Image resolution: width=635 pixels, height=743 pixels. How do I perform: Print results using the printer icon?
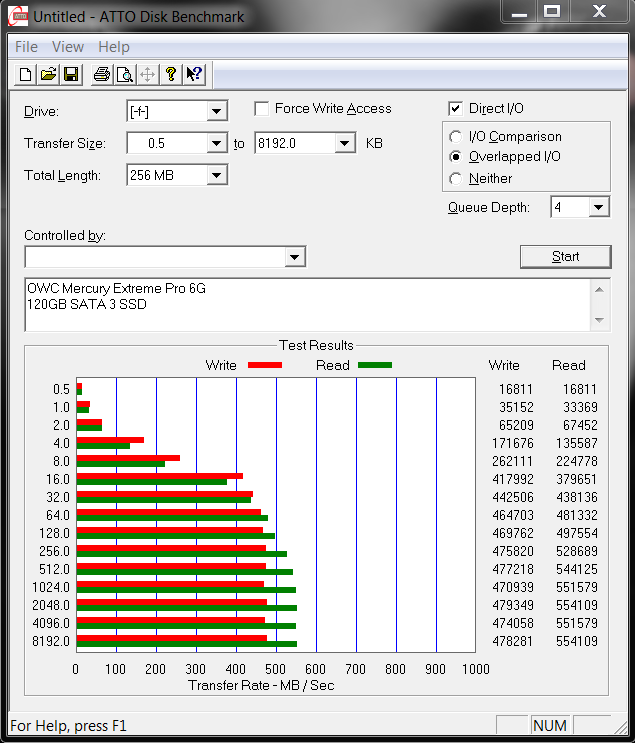click(x=101, y=74)
